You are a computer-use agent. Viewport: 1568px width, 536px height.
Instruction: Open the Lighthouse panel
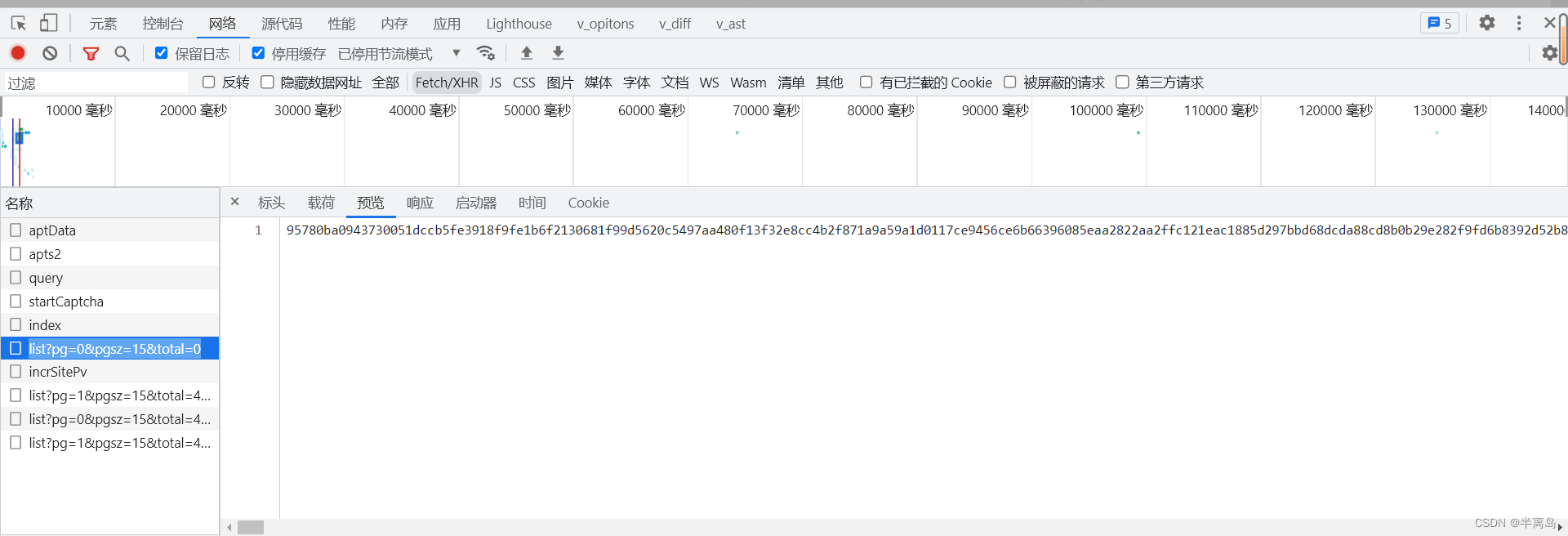click(x=519, y=24)
